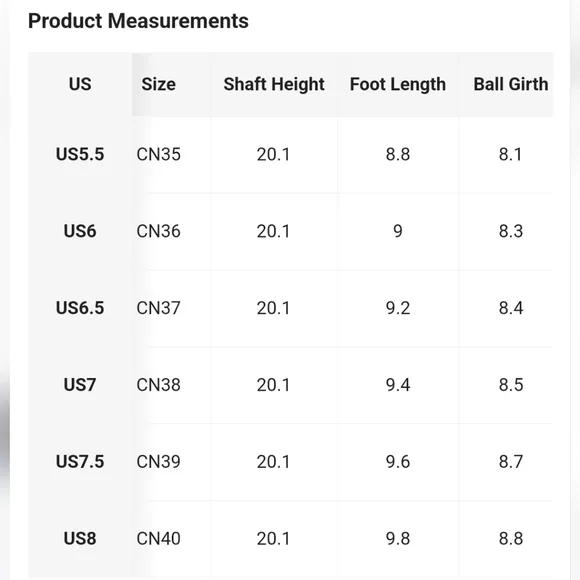Image resolution: width=580 pixels, height=580 pixels.
Task: Click the CN38 size cell
Action: click(158, 385)
